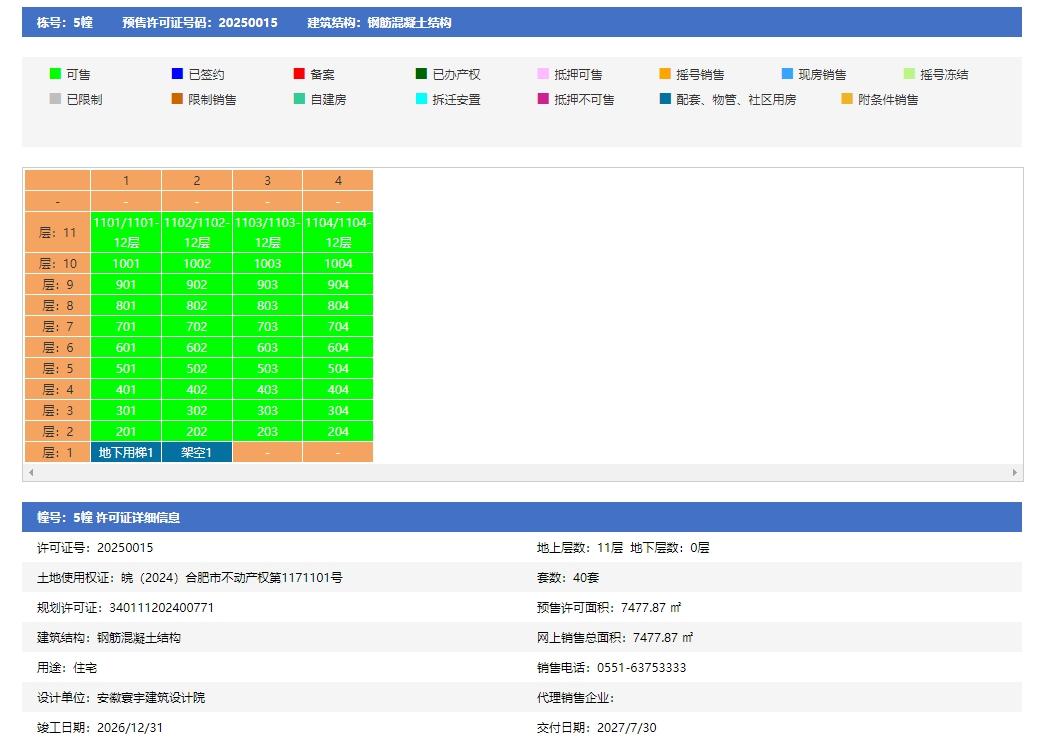Click the 交付日期: 2027/7/30 text
This screenshot has width=1041, height=753.
click(596, 728)
